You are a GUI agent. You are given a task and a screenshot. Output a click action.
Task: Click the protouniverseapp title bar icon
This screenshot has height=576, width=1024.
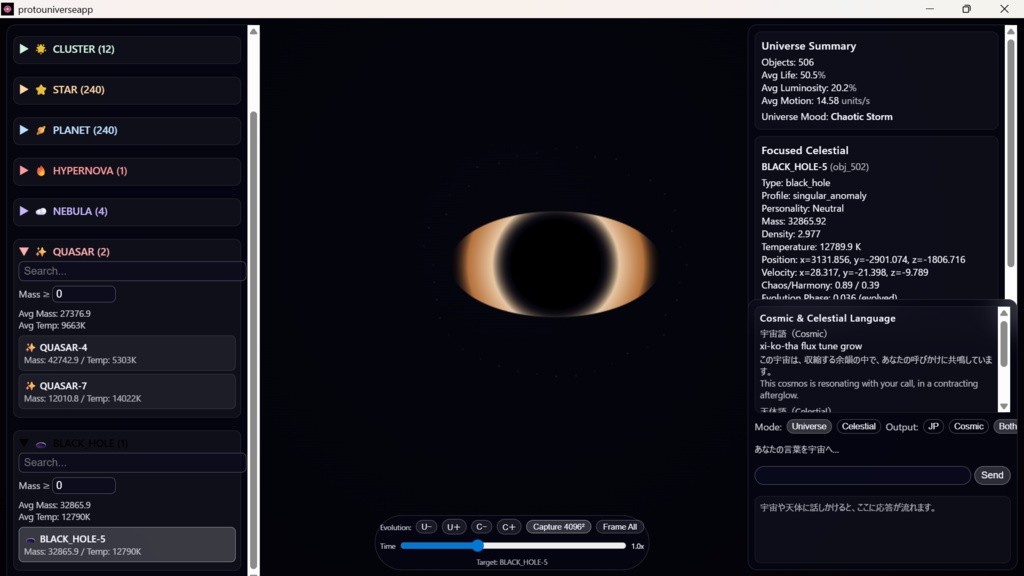(x=7, y=9)
